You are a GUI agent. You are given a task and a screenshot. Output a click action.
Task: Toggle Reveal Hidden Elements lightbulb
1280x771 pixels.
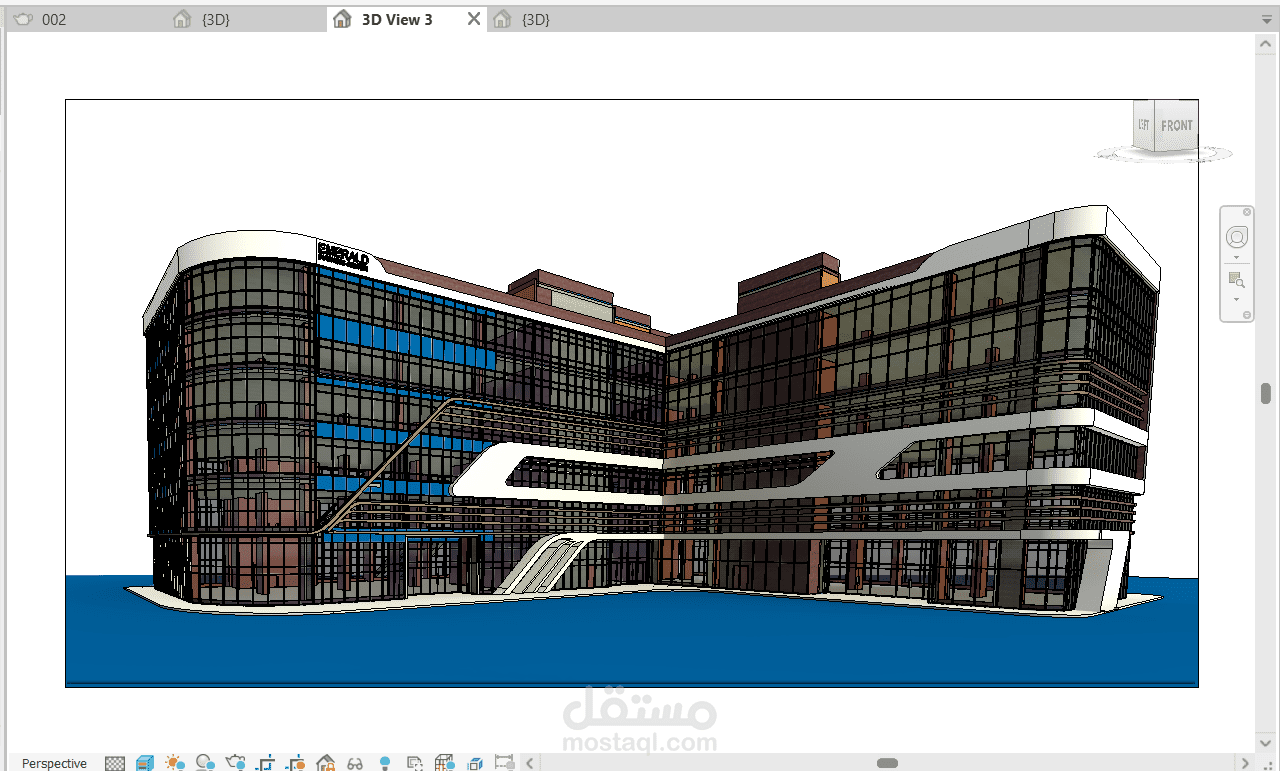385,763
